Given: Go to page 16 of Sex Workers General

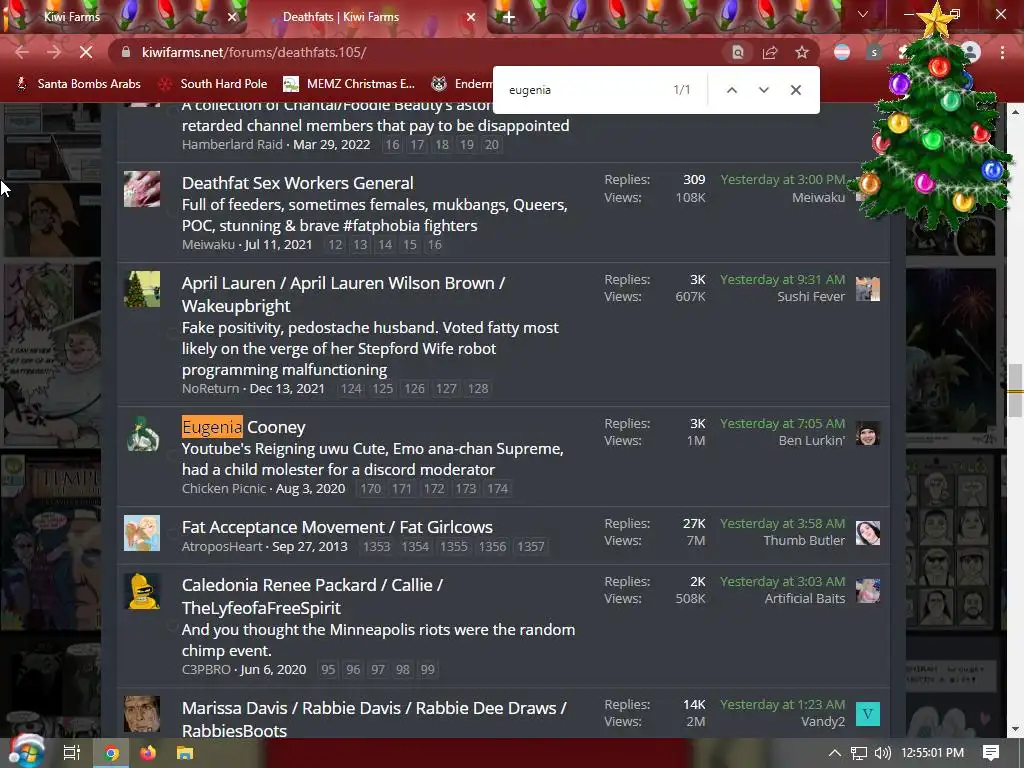Looking at the screenshot, I should (x=434, y=245).
